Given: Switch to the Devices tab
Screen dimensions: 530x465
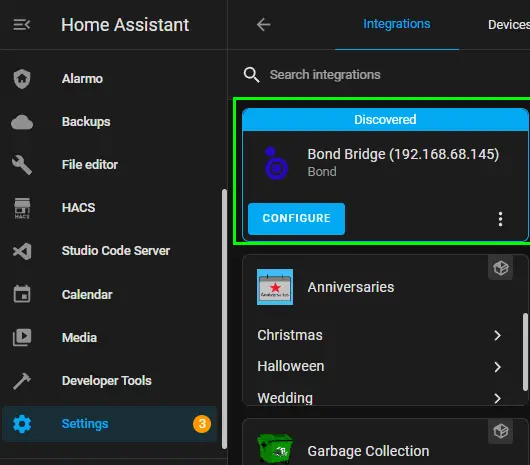Looking at the screenshot, I should [509, 25].
